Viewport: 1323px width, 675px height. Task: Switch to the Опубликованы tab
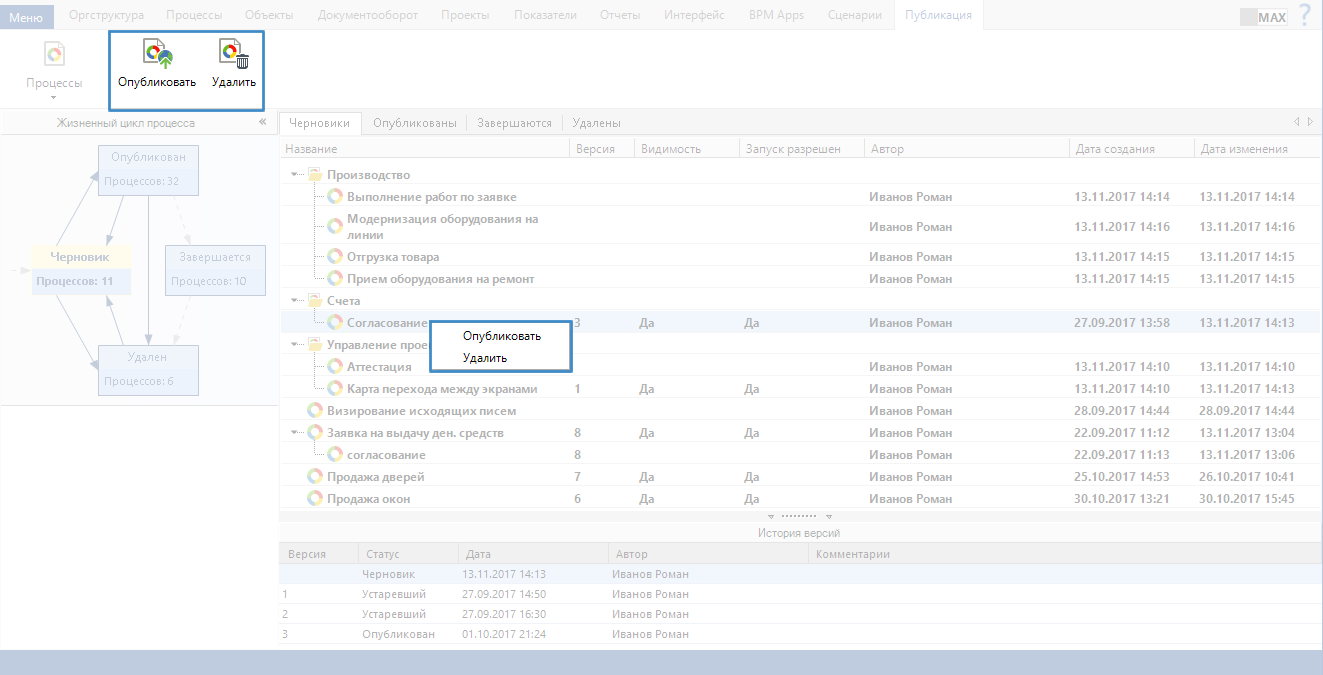point(414,123)
